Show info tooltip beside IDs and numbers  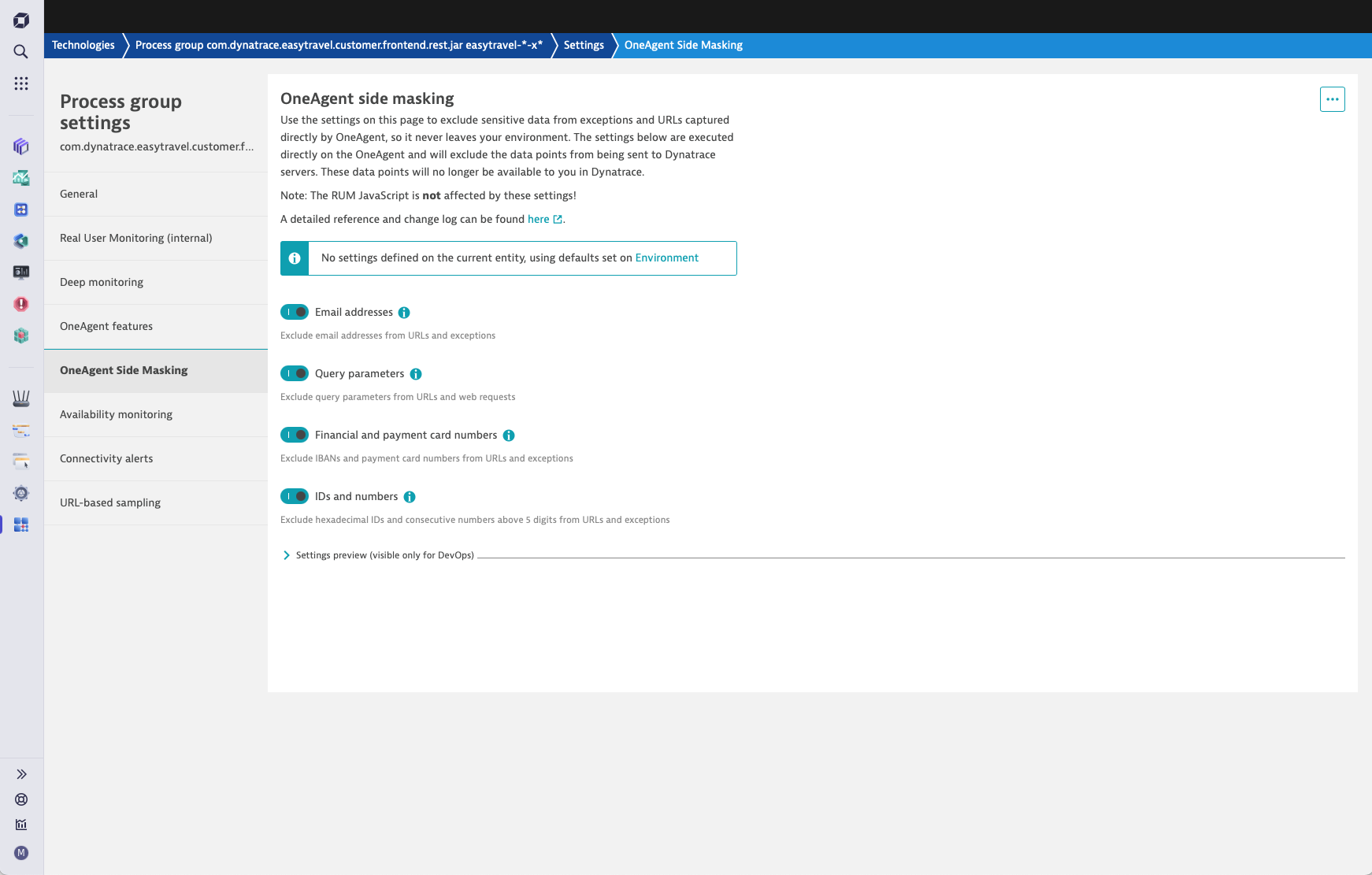tap(408, 496)
